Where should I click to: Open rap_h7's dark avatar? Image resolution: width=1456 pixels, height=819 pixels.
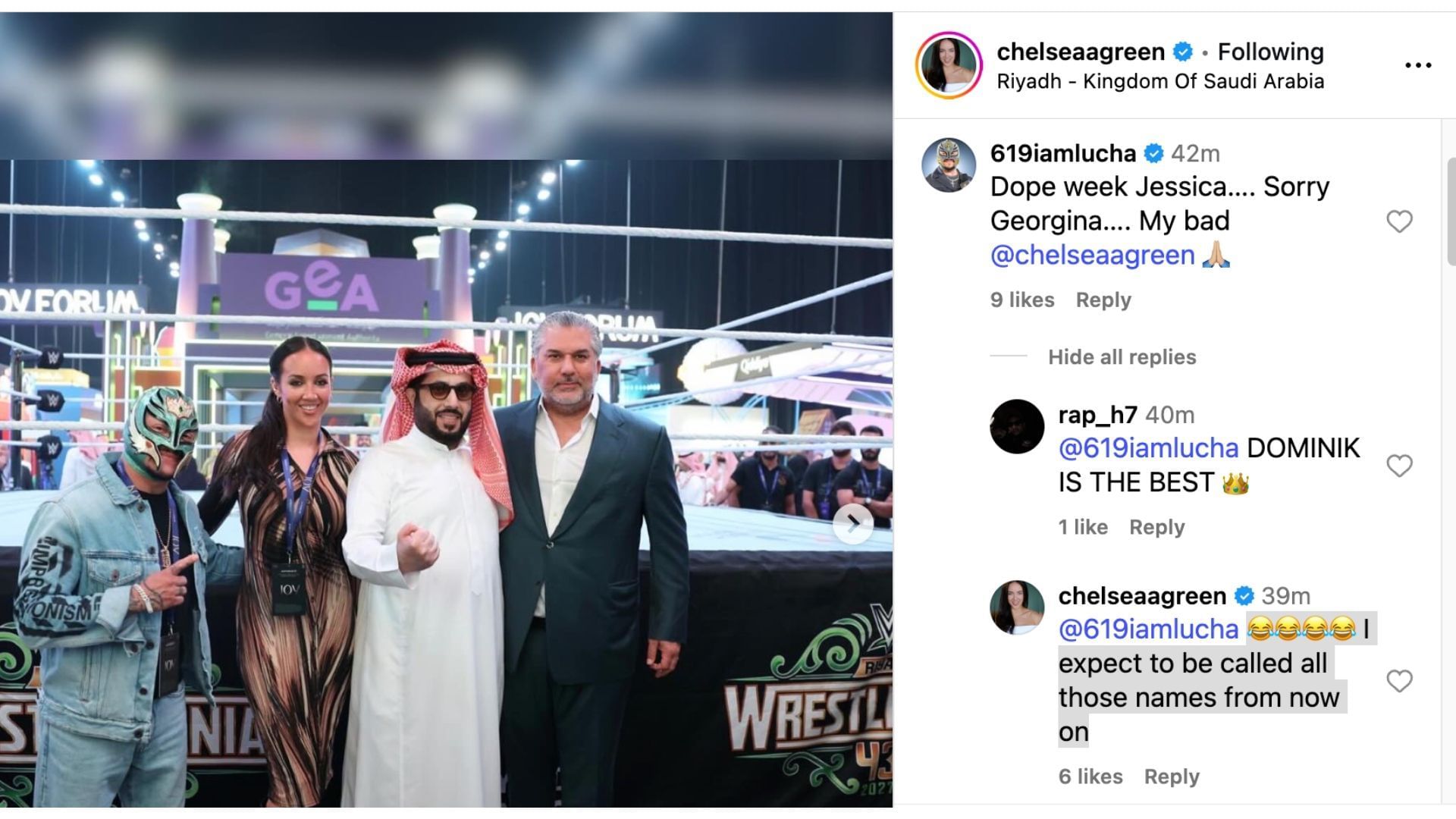click(x=1017, y=427)
